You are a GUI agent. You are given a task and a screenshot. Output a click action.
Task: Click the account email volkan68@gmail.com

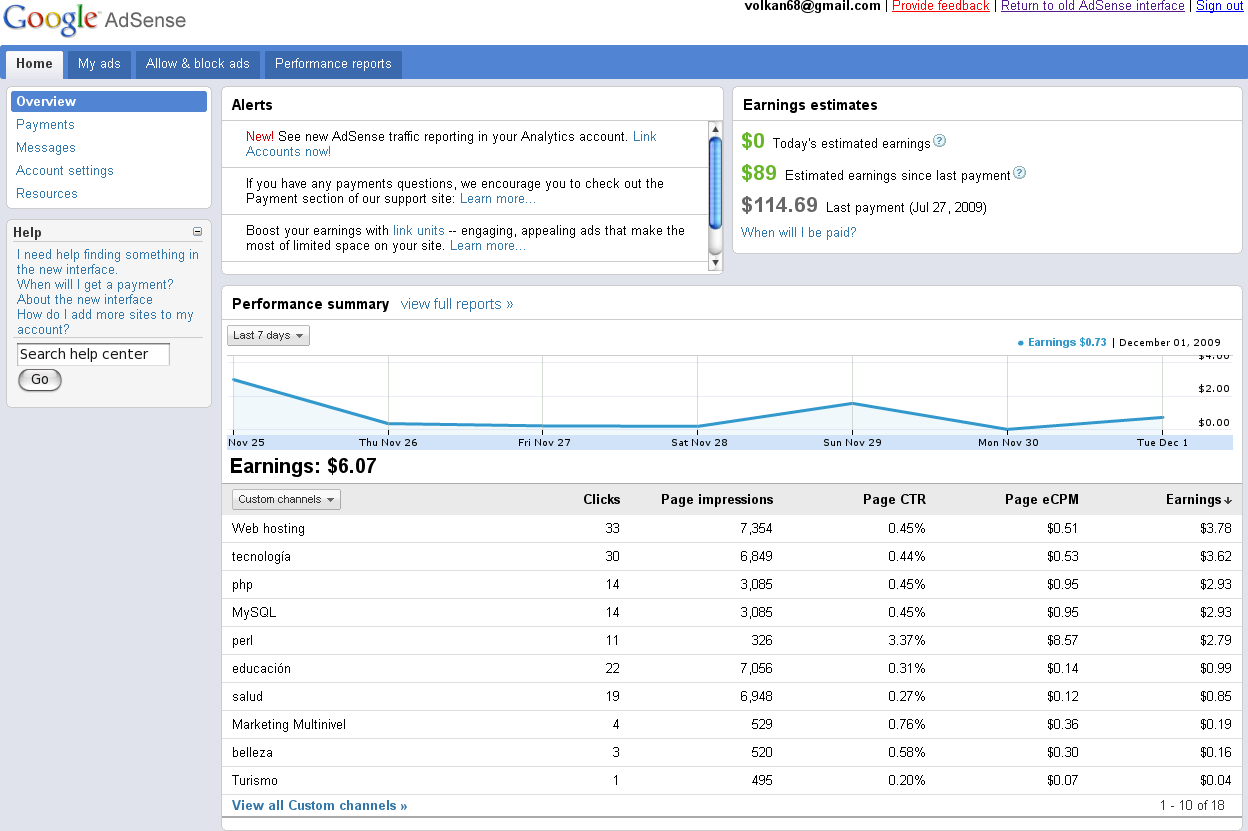[813, 6]
